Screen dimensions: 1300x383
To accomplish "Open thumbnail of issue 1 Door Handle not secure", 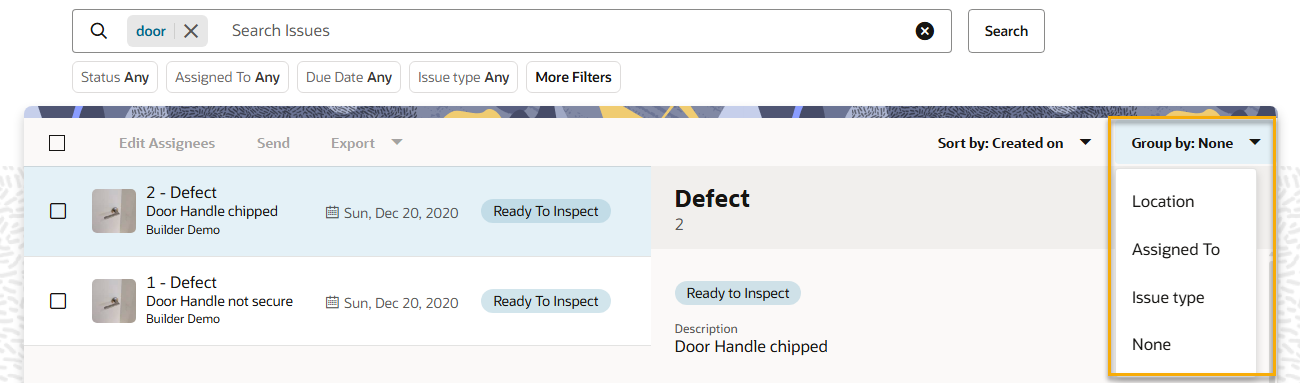I will point(114,301).
